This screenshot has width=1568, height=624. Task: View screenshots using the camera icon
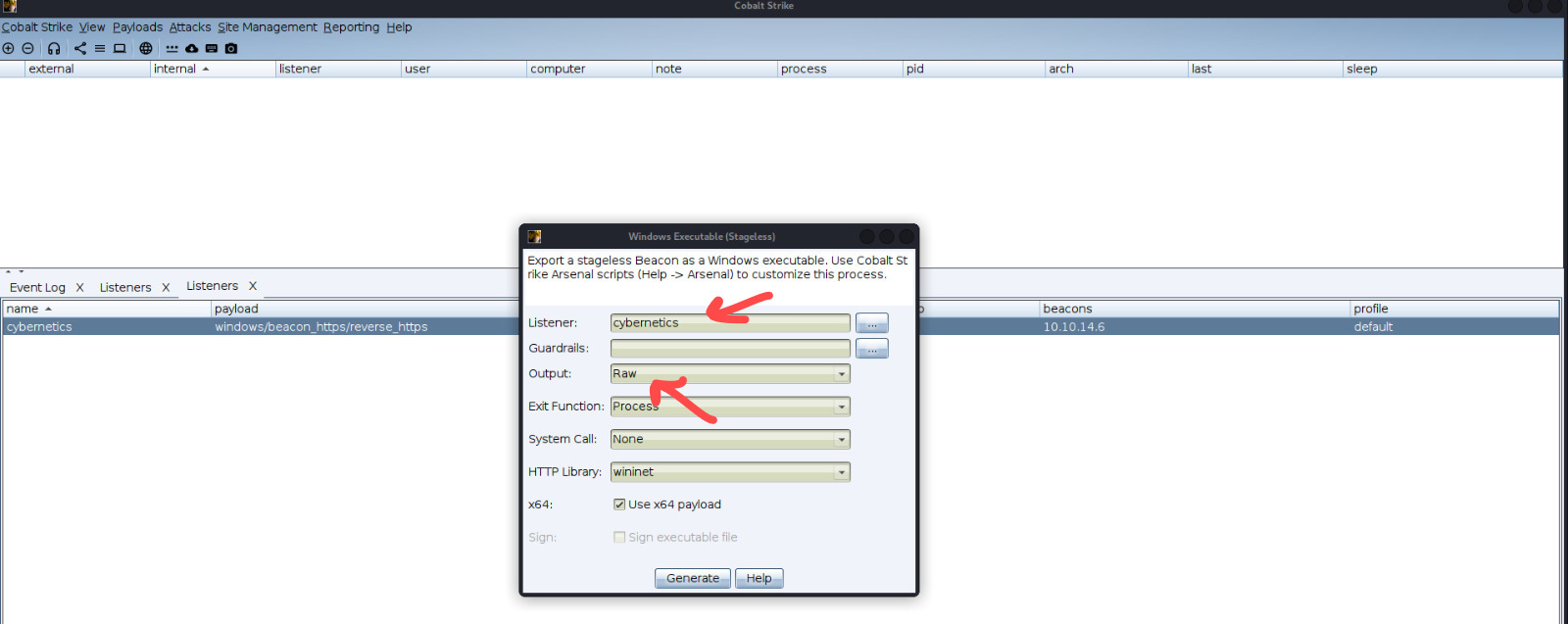click(231, 48)
